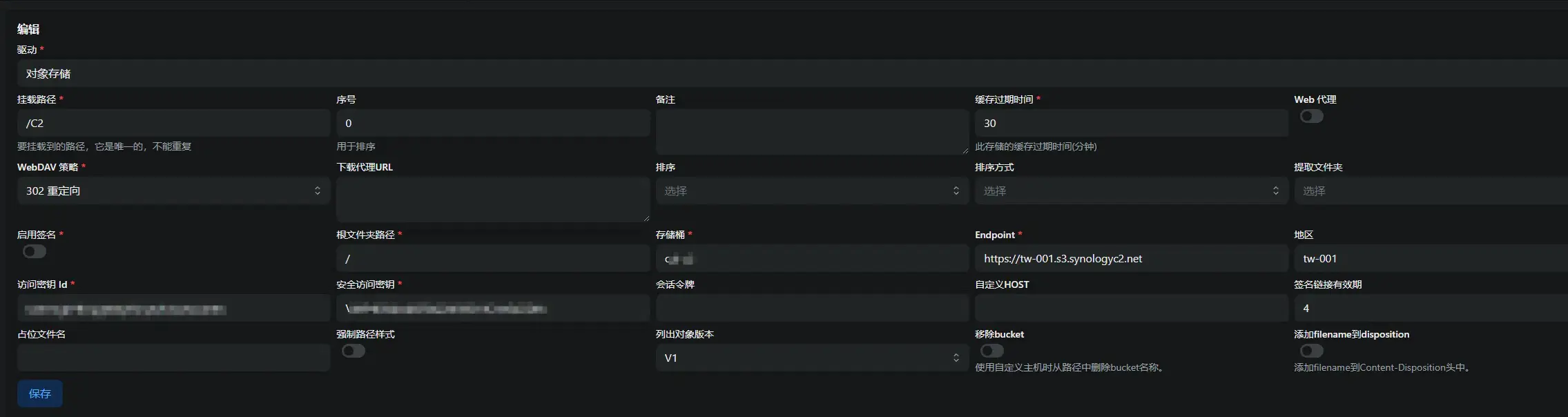Click the 挂载路径 input field
This screenshot has height=417, width=1568.
point(173,123)
